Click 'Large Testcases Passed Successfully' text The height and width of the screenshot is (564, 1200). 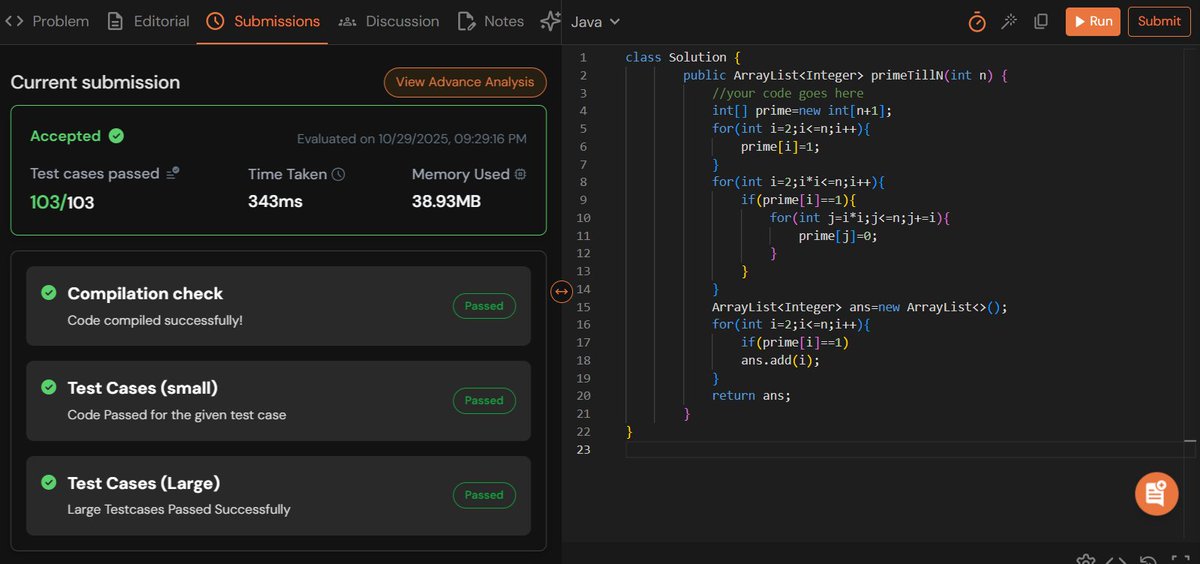point(179,509)
